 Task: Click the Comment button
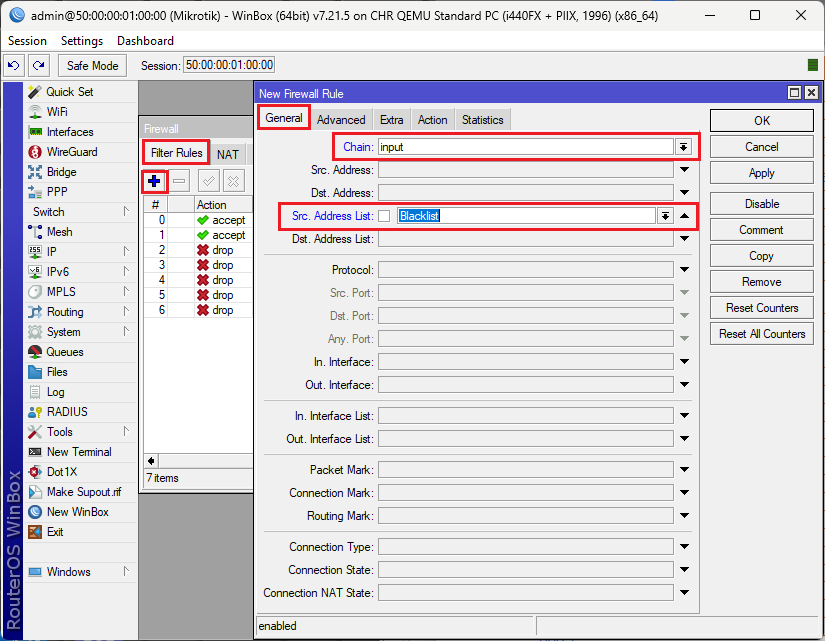tap(762, 230)
